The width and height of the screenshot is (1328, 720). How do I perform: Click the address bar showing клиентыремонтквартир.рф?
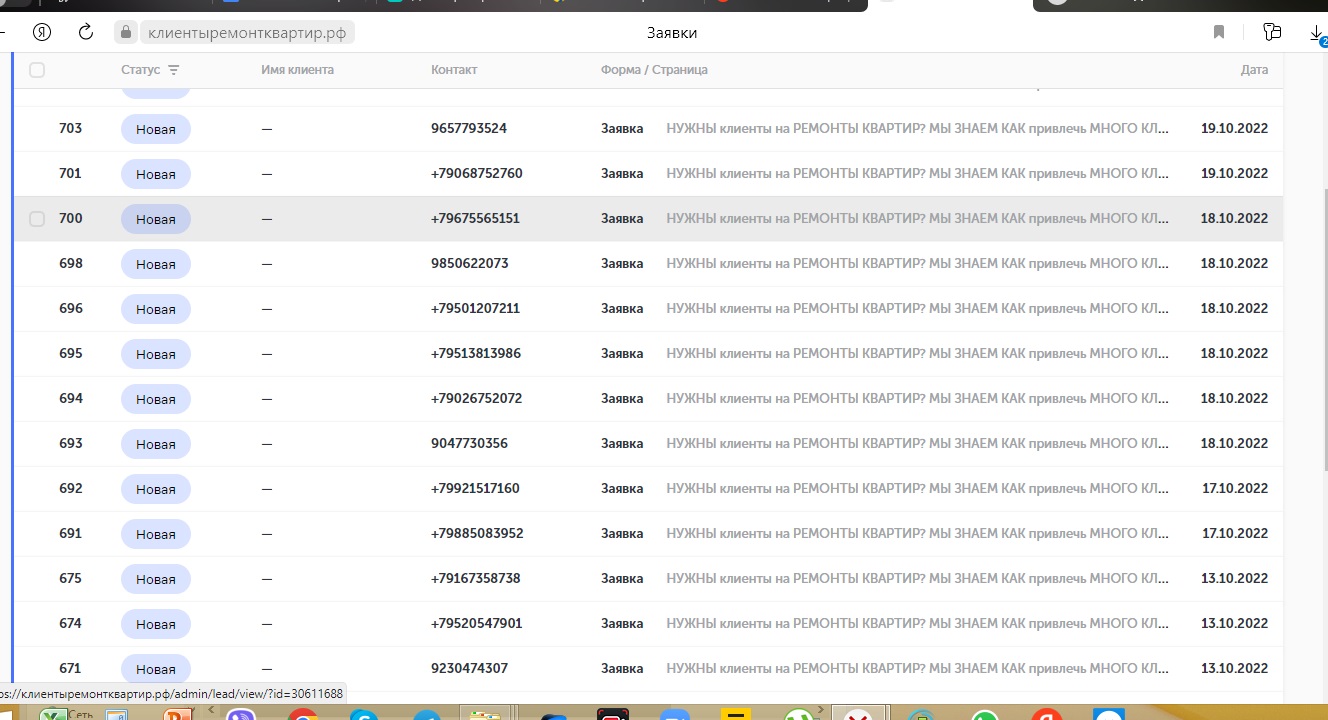(247, 33)
